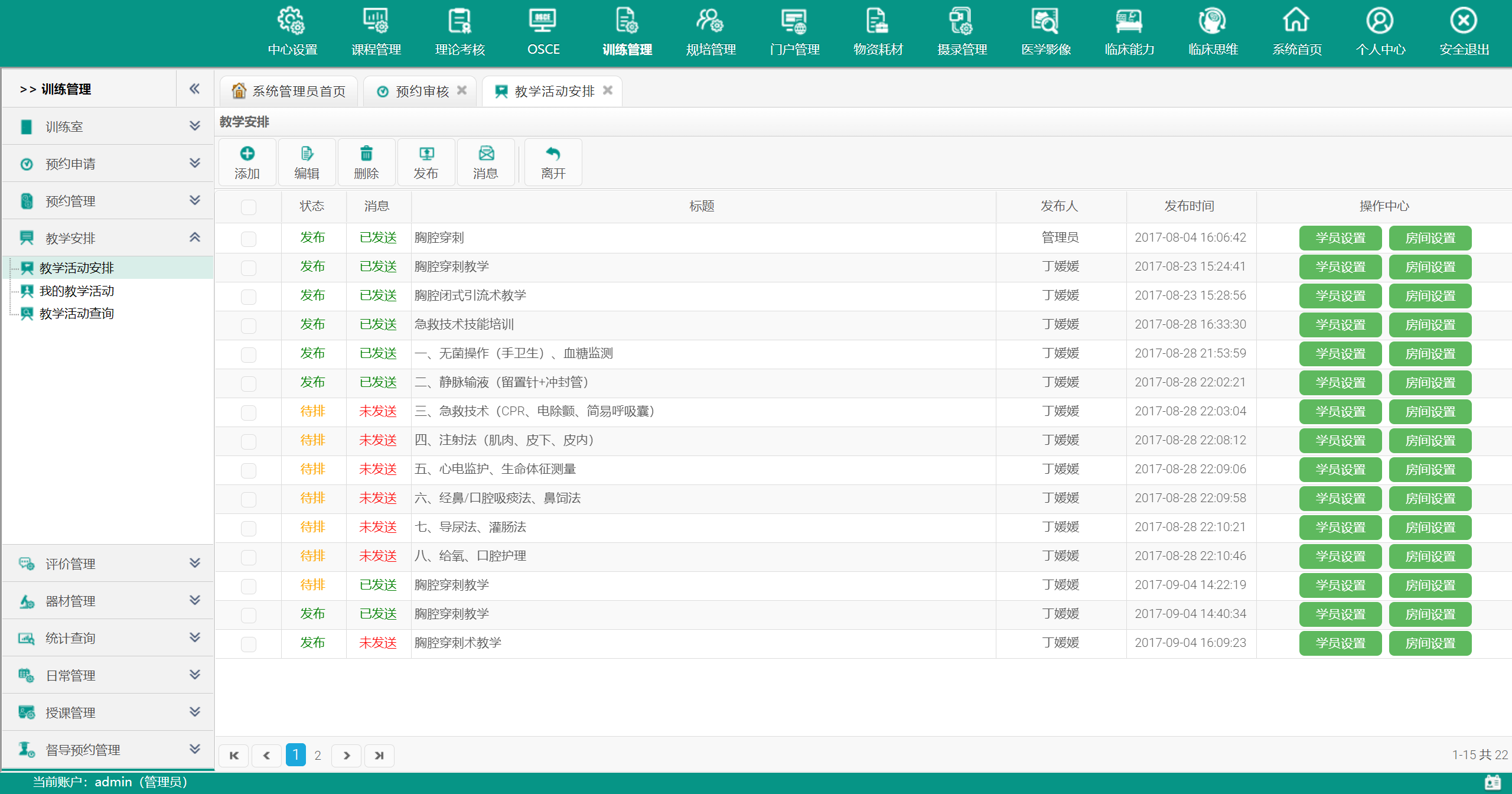Image resolution: width=1512 pixels, height=794 pixels.
Task: Click the 删除 delete toolbar button
Action: pos(366,162)
